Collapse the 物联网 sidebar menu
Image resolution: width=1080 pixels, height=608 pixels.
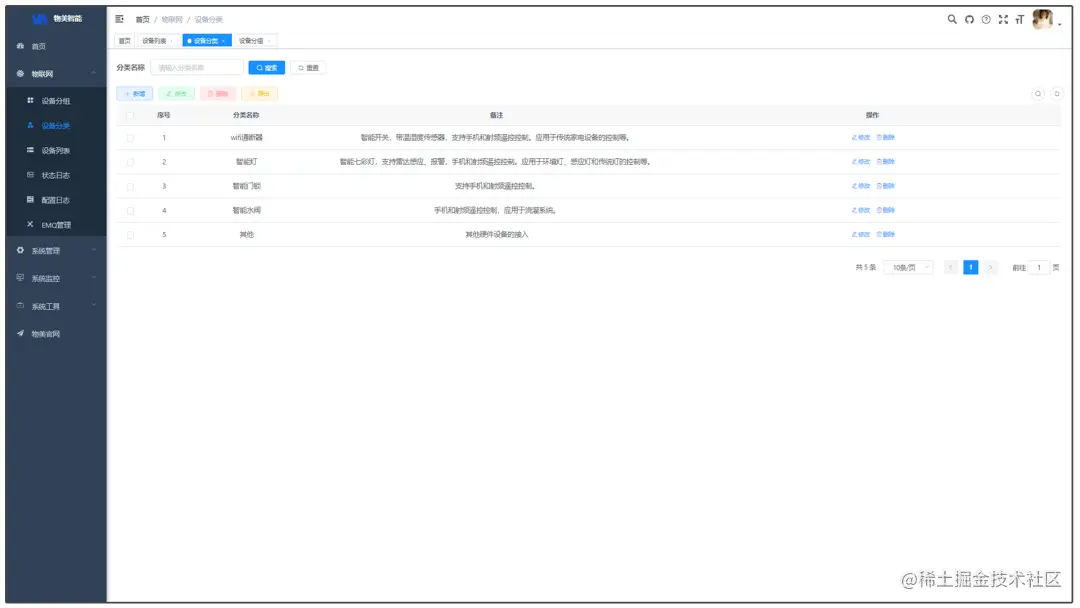[x=56, y=74]
